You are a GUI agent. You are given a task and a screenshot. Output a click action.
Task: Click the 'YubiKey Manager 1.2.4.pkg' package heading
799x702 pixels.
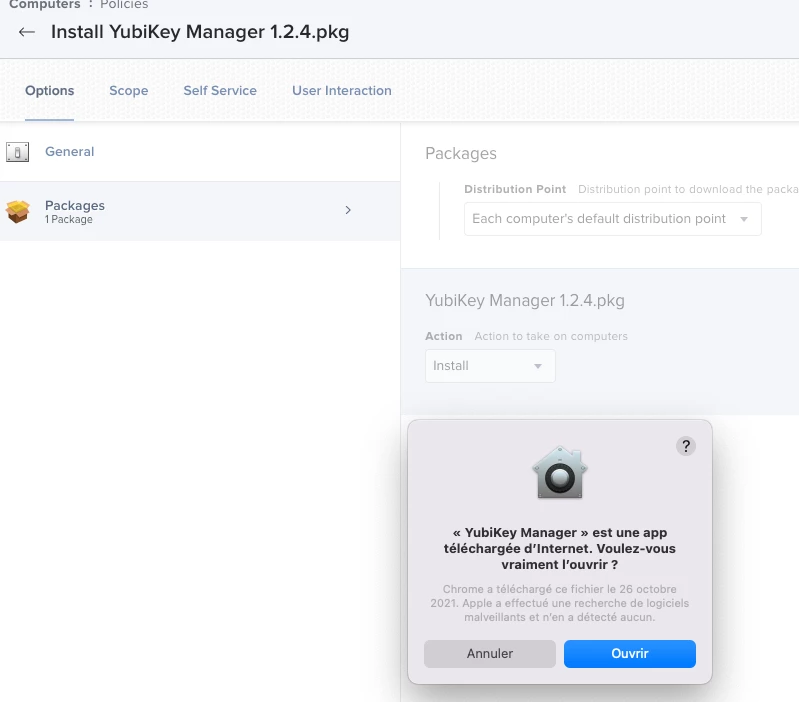(x=525, y=301)
